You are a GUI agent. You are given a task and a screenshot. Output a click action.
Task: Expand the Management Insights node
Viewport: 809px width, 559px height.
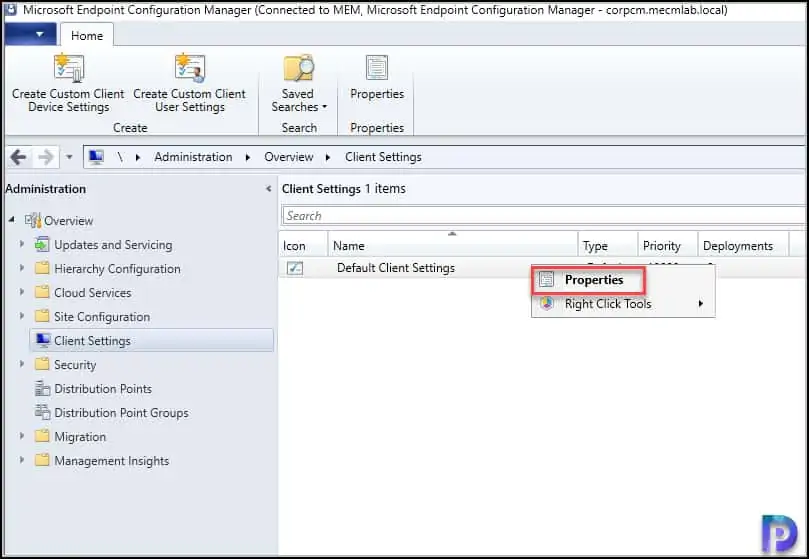(x=22, y=459)
